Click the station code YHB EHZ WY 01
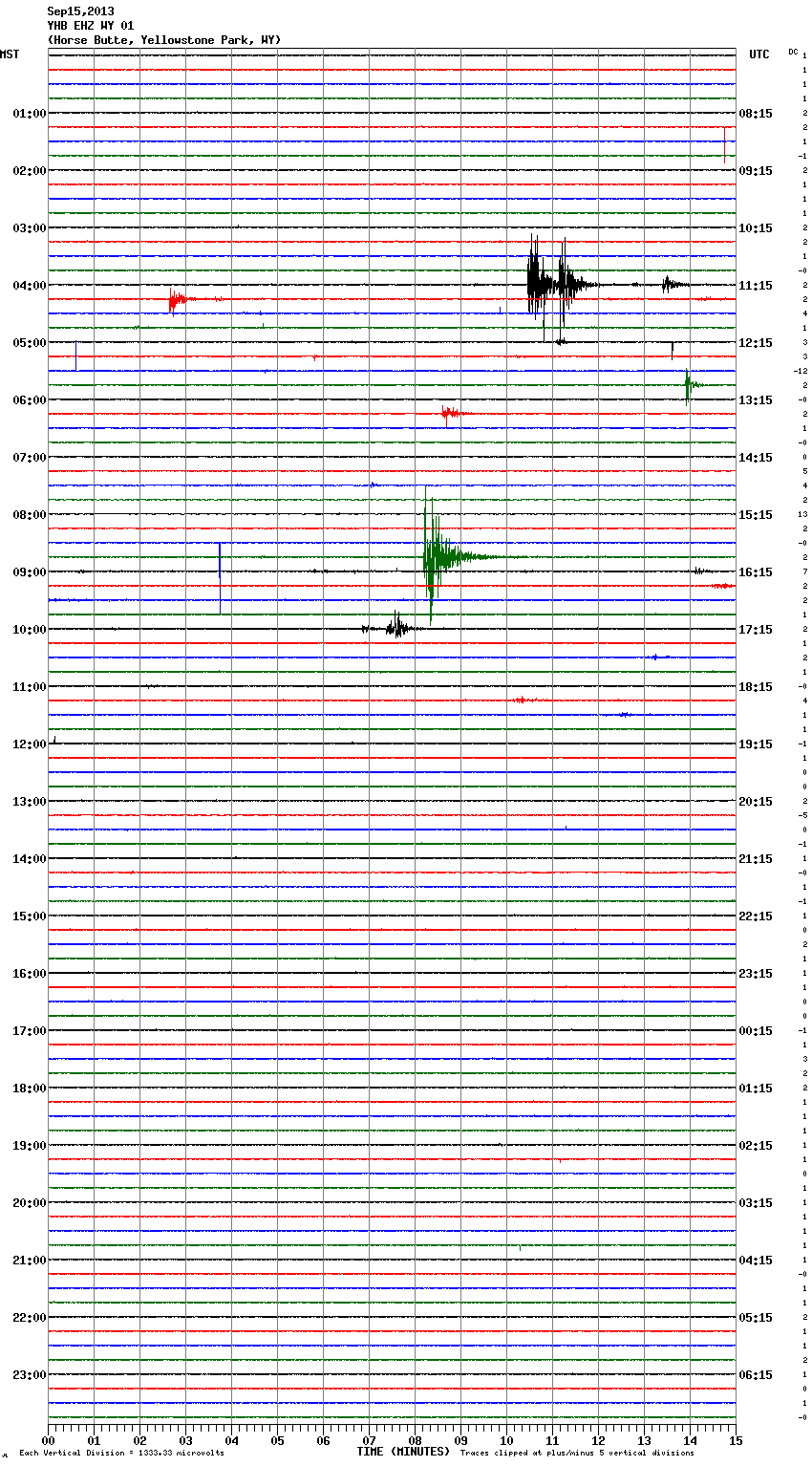Screen dimensions: 812x1466 [91, 26]
